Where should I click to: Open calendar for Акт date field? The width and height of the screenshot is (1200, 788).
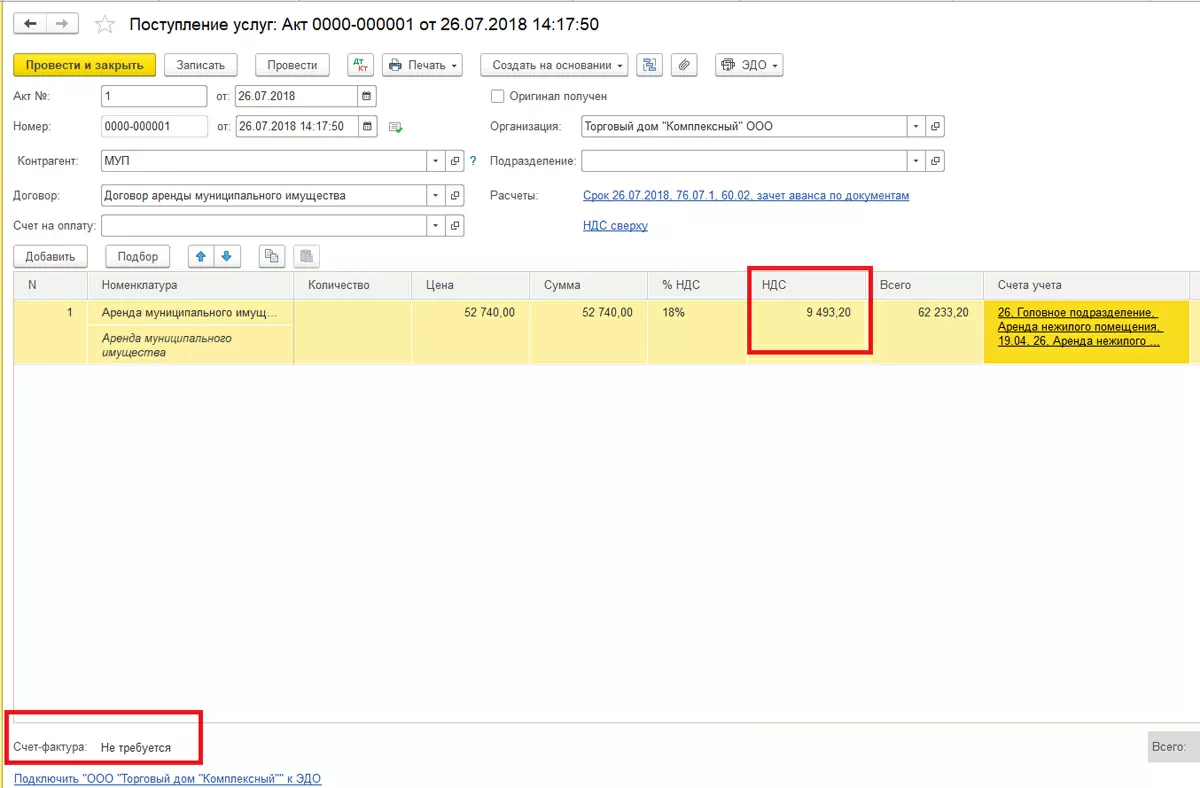click(367, 96)
